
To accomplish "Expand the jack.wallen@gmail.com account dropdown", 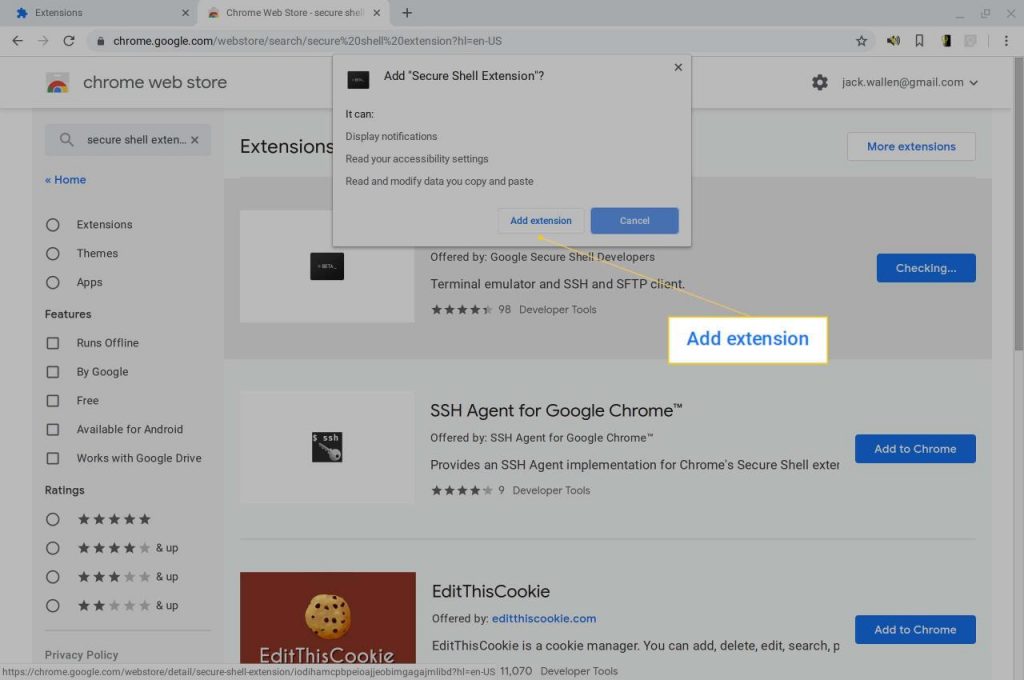I will pyautogui.click(x=910, y=82).
